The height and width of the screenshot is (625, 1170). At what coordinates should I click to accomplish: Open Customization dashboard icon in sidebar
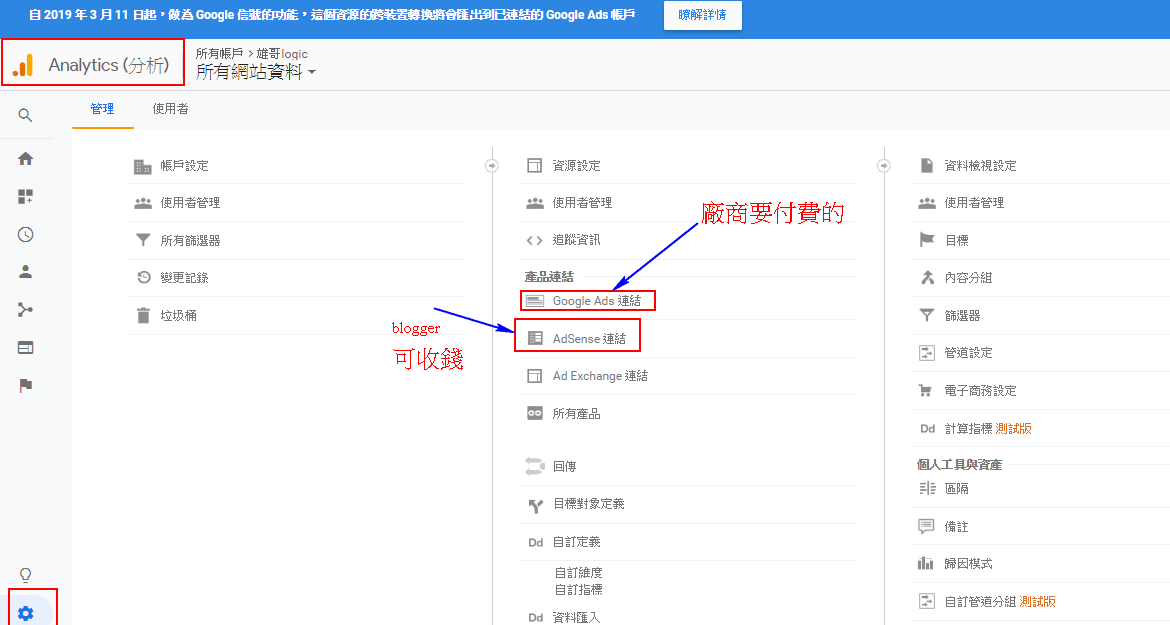[25, 196]
